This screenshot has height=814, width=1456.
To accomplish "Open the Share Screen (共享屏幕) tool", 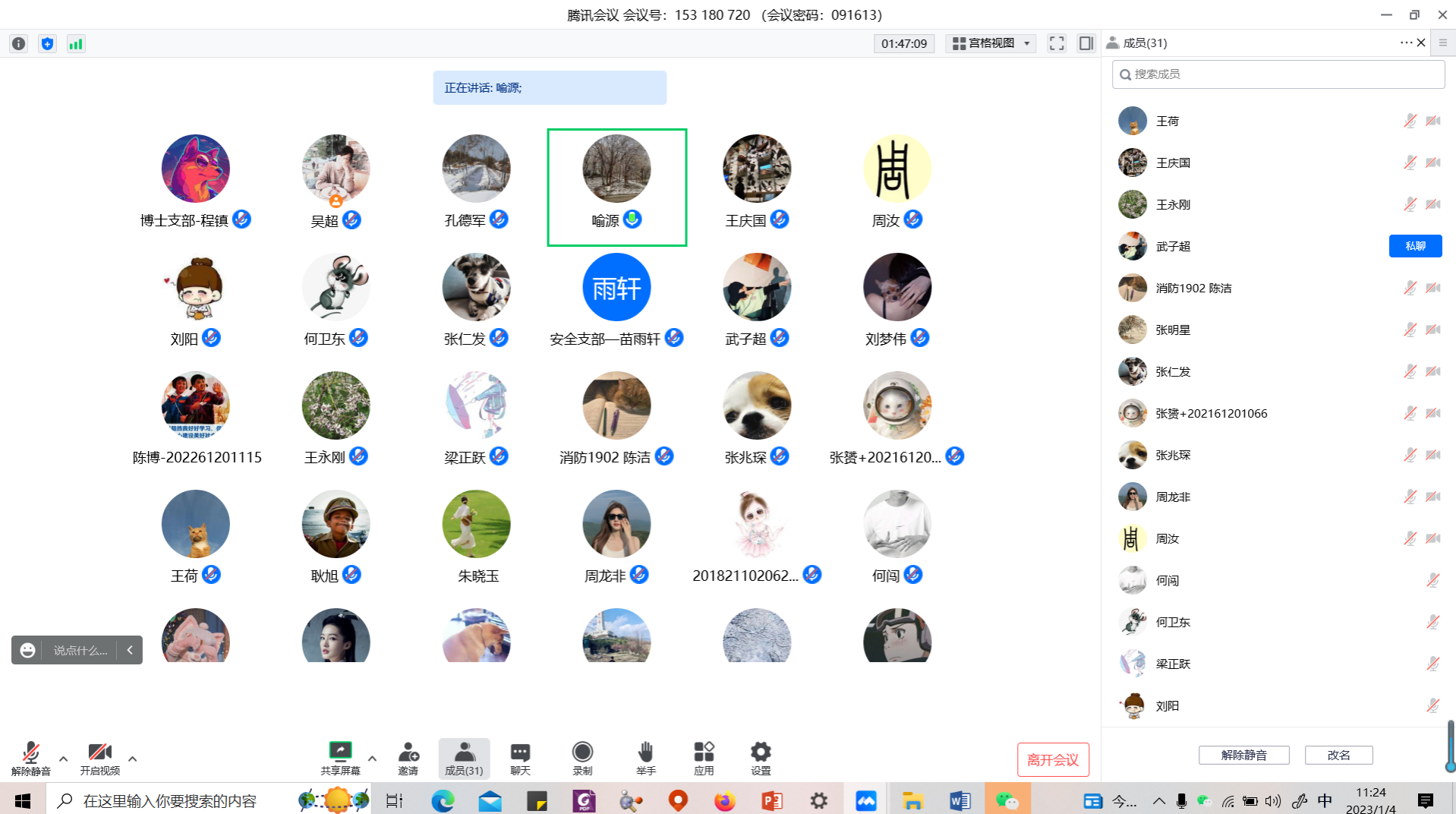I will (x=340, y=758).
